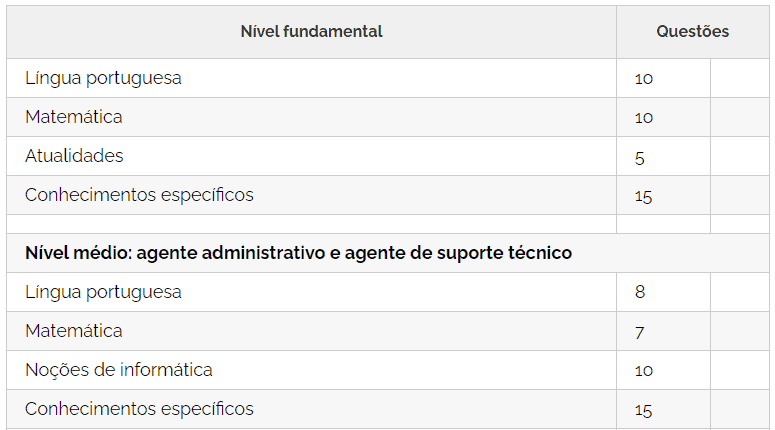Screen dimensions: 775x430
Task: Click the last Conhecimentos específicos row label
Action: [x=139, y=409]
